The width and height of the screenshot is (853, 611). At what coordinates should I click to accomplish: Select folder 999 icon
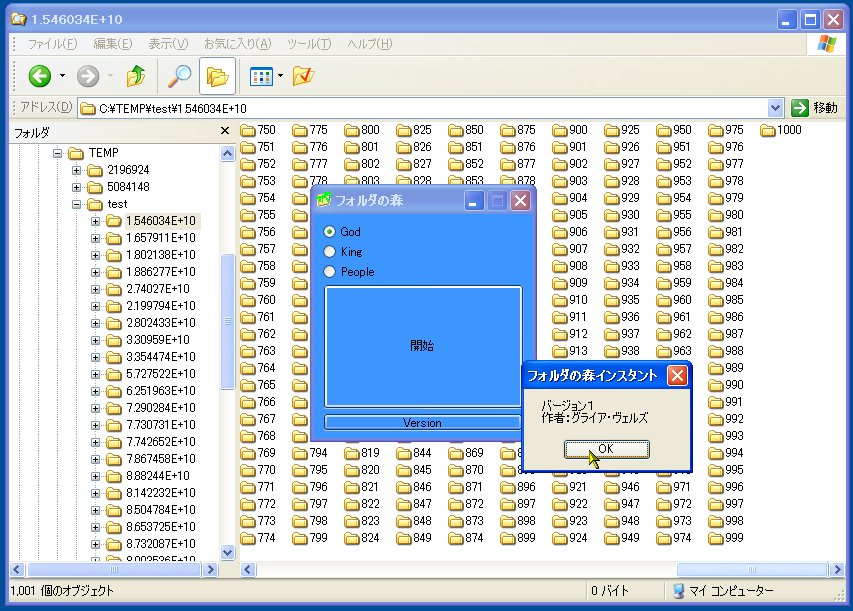coord(716,538)
